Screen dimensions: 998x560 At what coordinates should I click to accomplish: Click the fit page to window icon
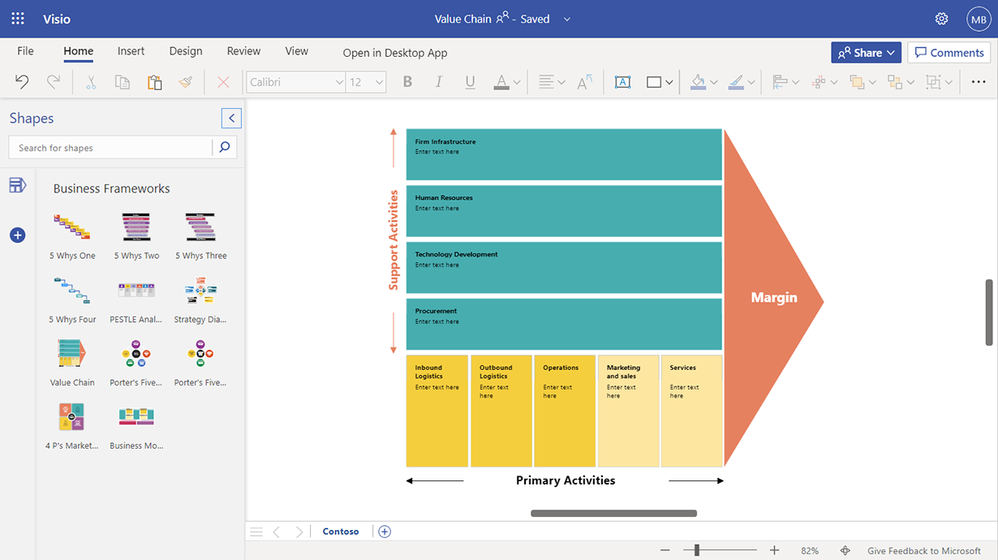pos(845,550)
